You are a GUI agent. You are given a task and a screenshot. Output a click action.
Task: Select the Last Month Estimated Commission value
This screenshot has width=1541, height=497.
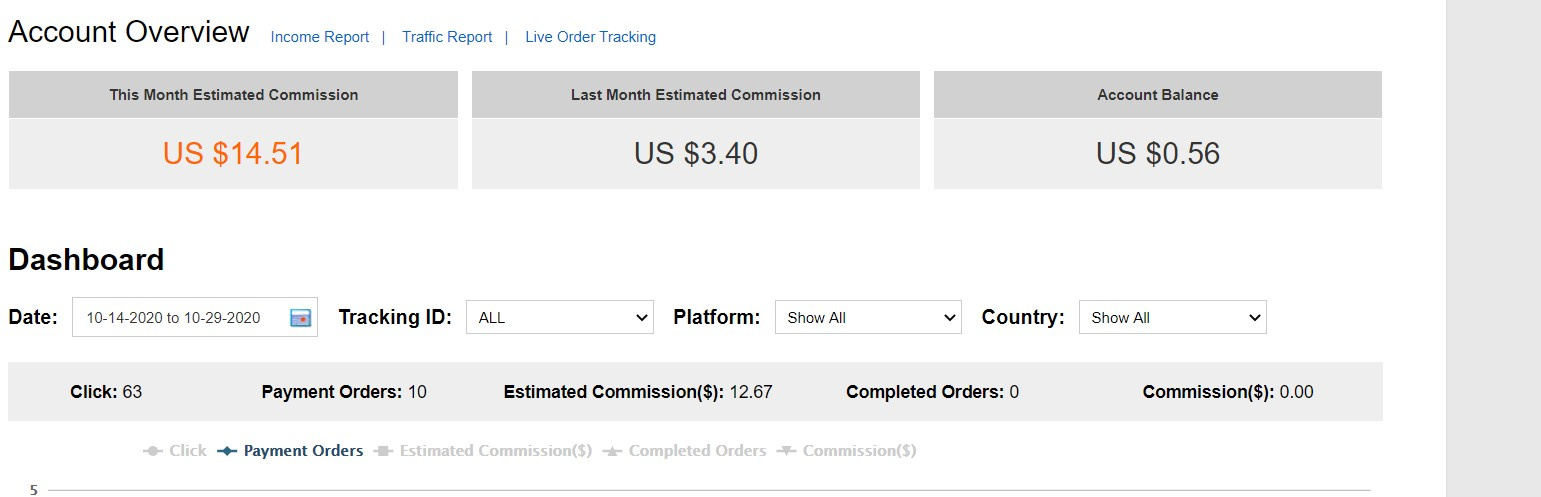coord(696,153)
